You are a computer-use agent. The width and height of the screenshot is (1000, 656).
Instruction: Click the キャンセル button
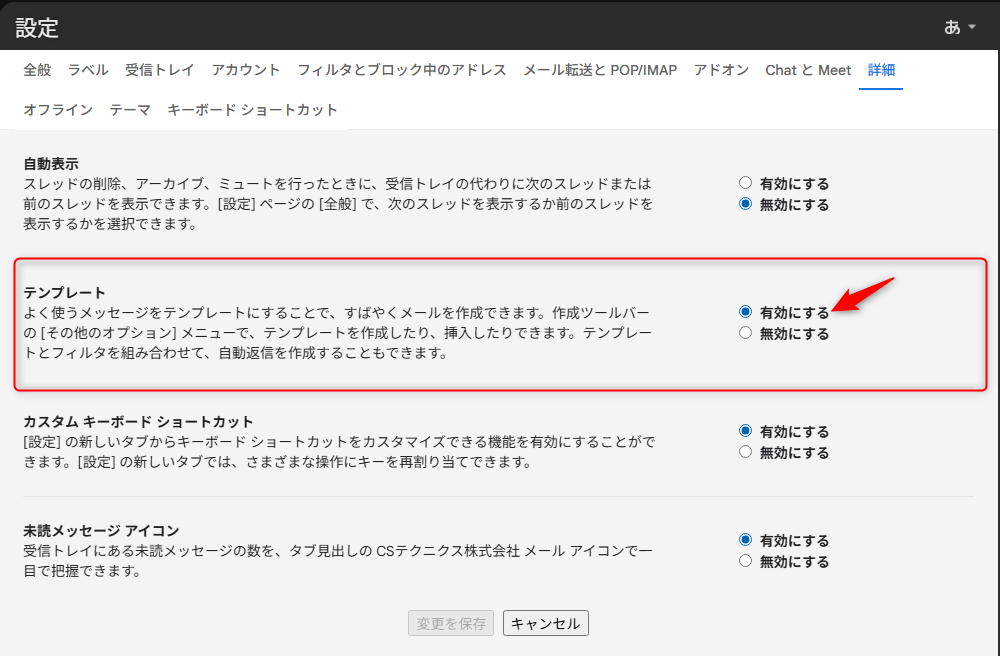[545, 623]
